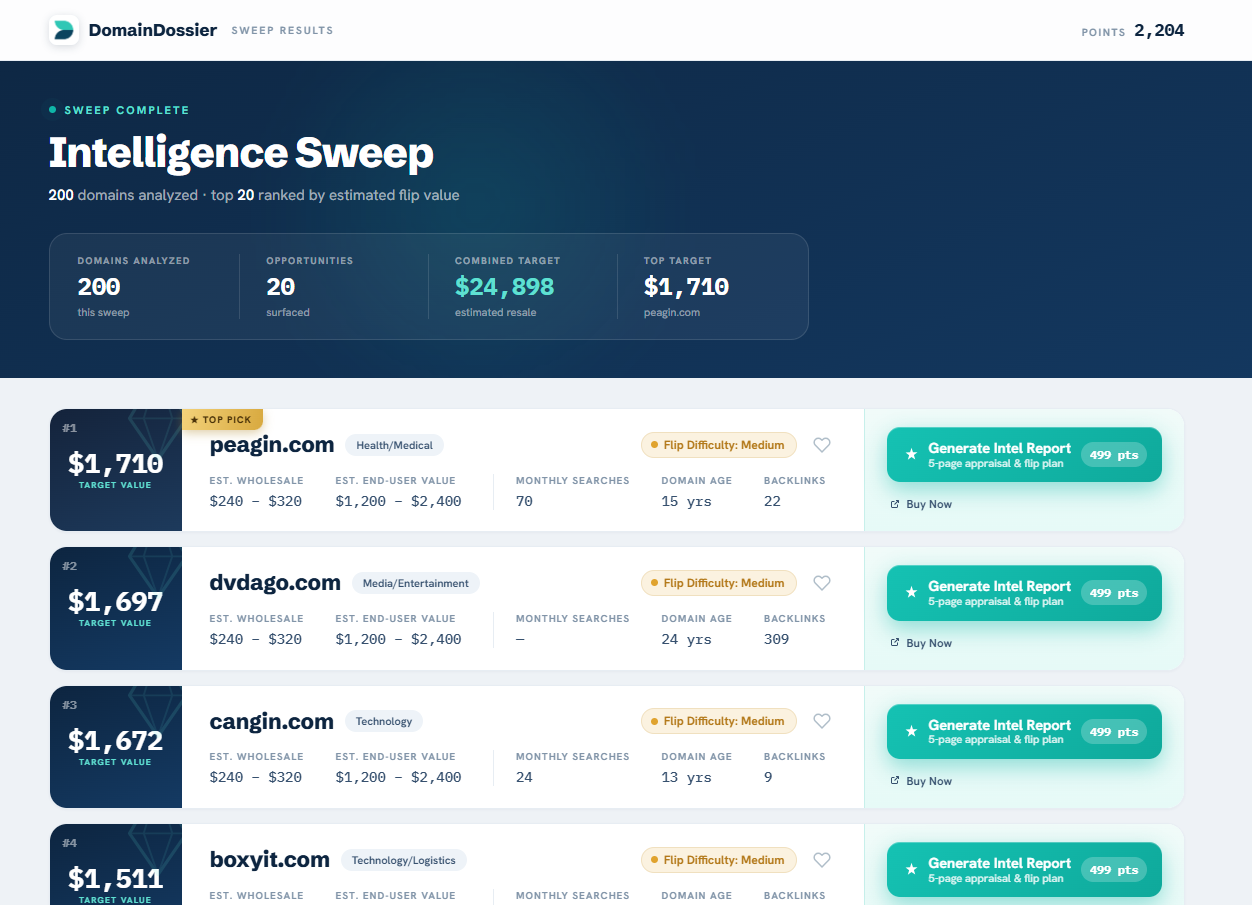
Task: Click peagin.com backlinks value 22
Action: (x=772, y=501)
